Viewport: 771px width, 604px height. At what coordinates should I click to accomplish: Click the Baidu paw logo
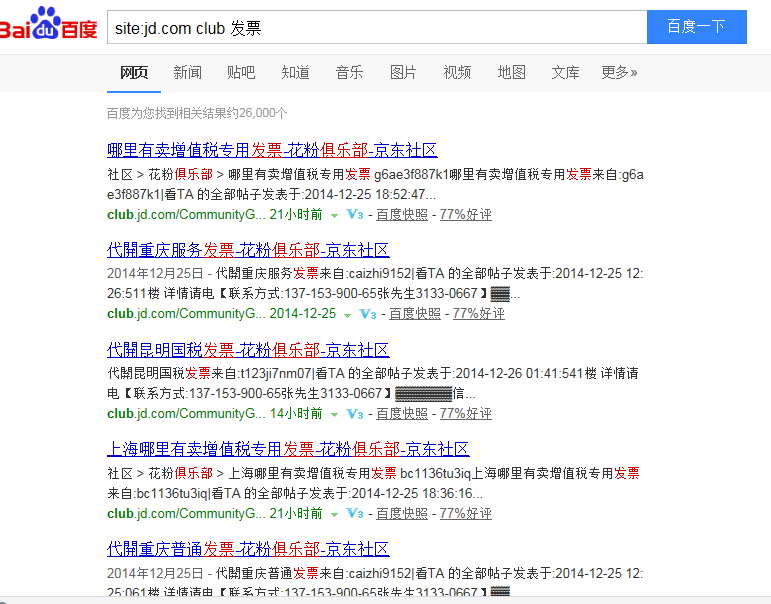click(48, 23)
